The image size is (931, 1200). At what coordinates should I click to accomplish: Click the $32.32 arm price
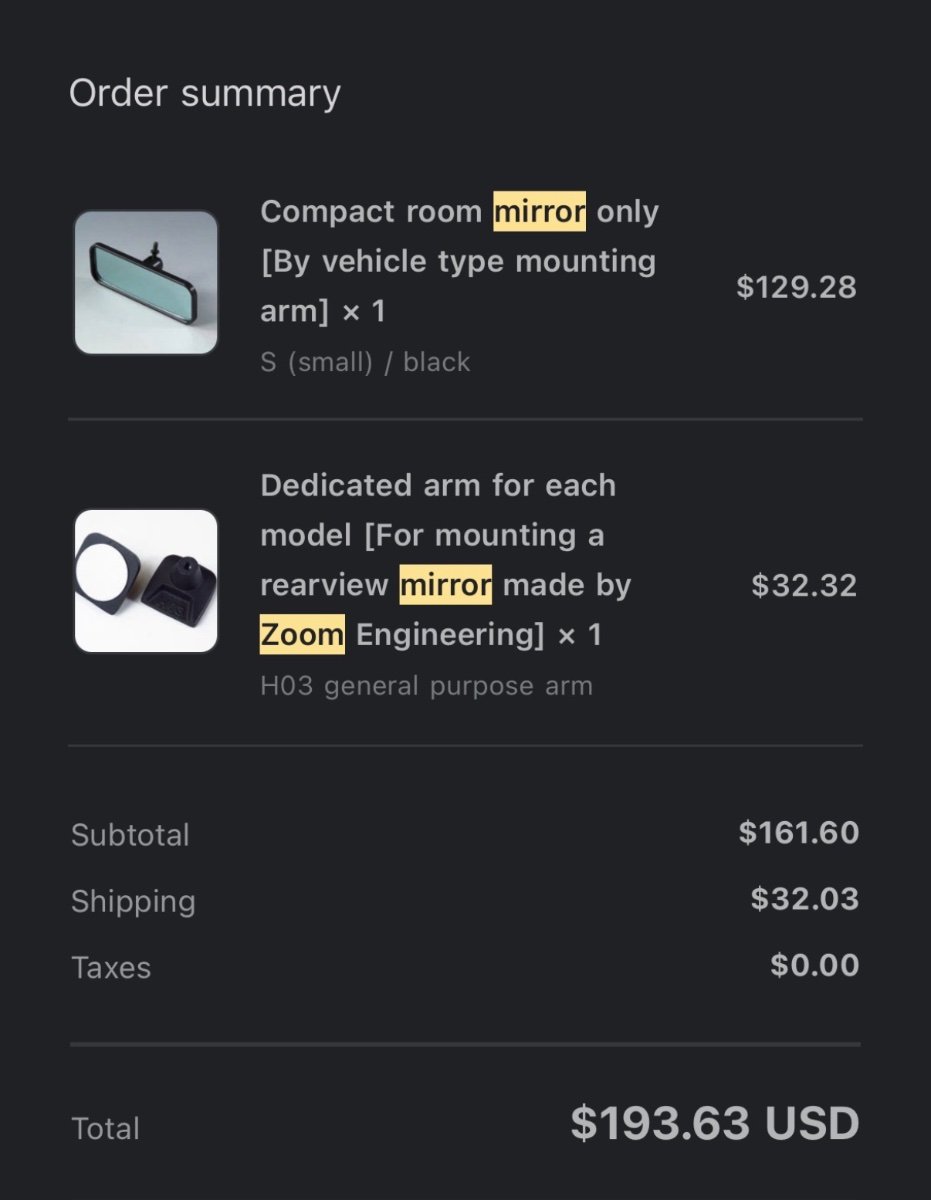click(x=804, y=585)
